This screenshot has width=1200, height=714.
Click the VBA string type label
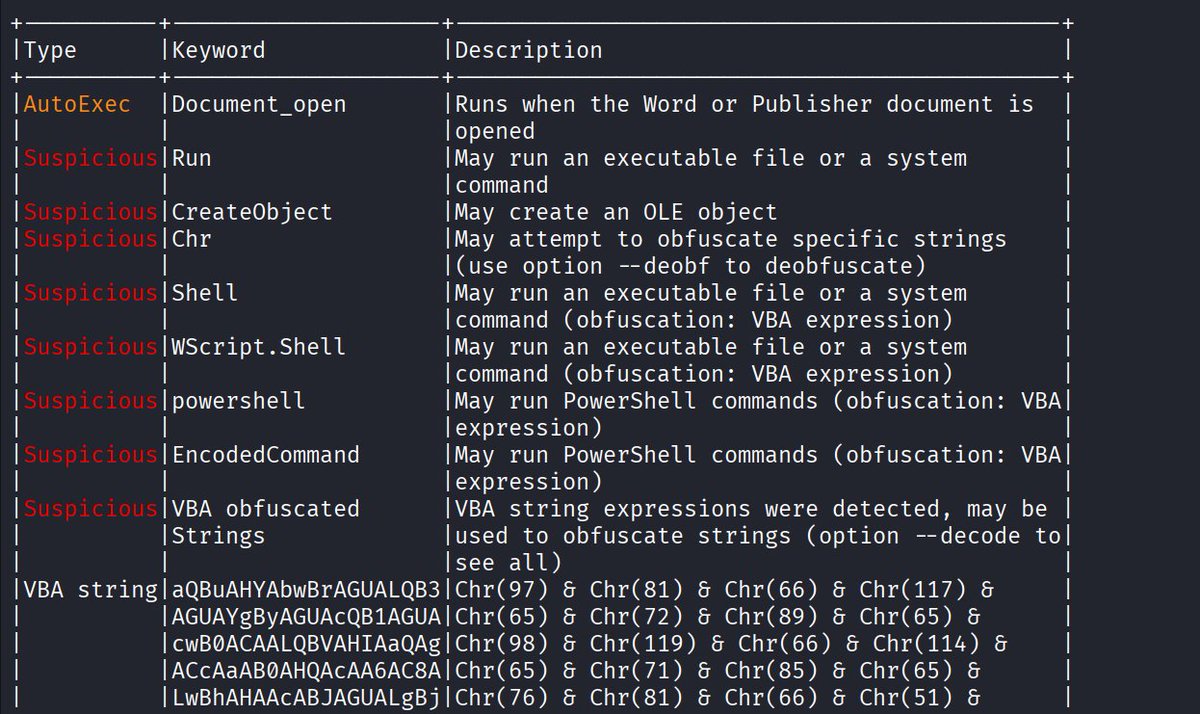pos(91,590)
